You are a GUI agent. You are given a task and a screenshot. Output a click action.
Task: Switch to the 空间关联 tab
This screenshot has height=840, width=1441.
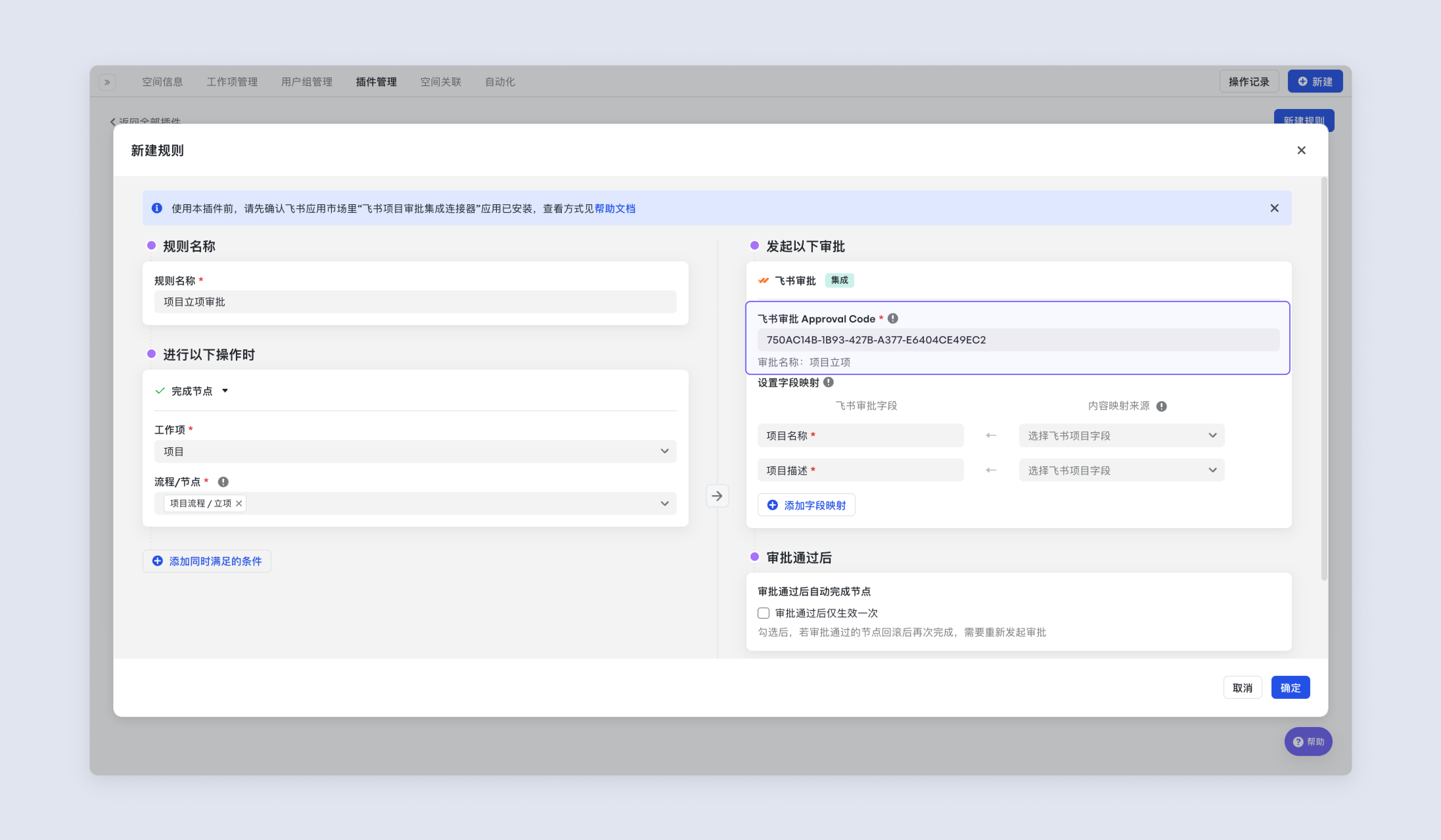click(x=440, y=82)
